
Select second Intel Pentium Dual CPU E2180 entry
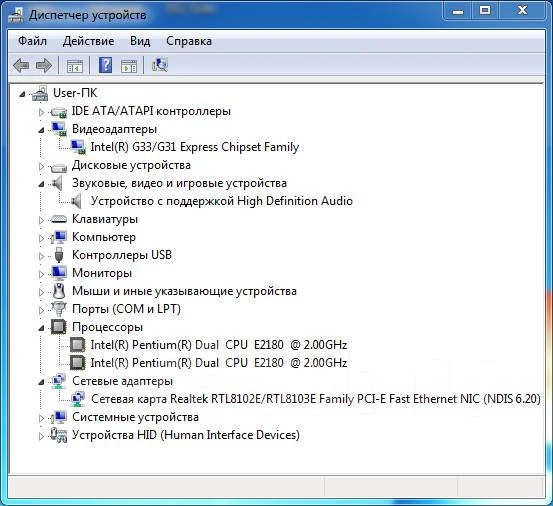[x=219, y=363]
